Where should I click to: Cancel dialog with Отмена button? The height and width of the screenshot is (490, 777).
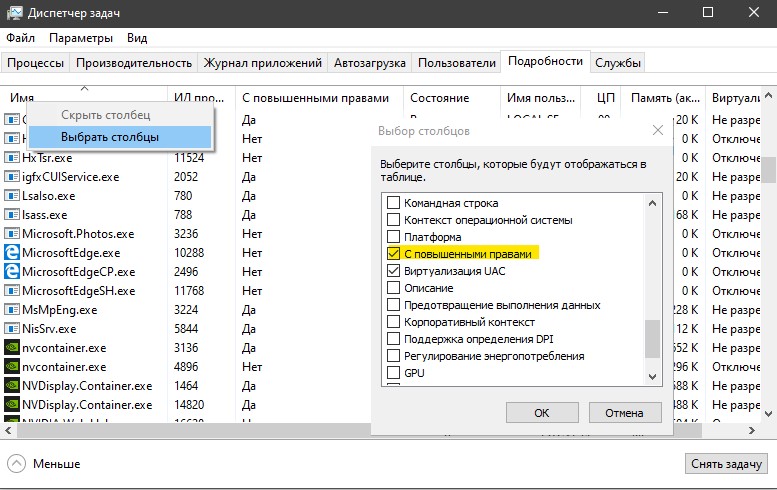click(x=625, y=413)
